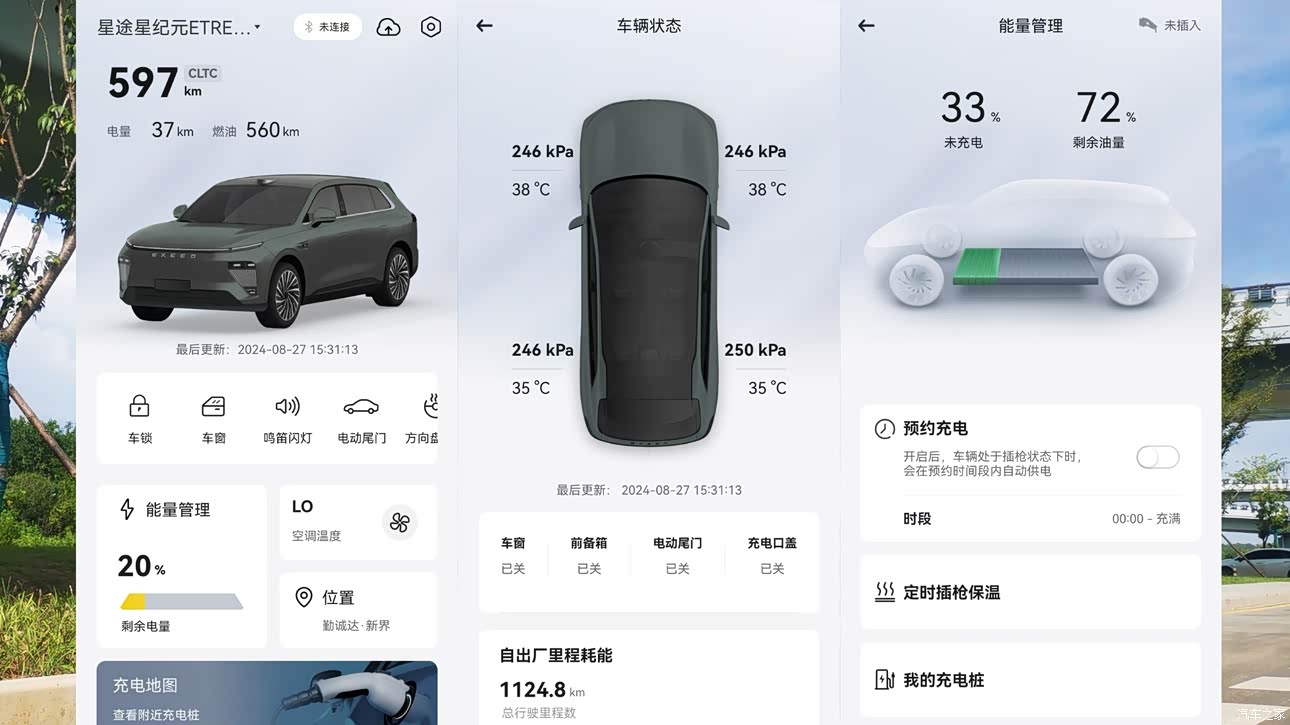Click the air conditioner fan icon
Screen dimensions: 1290x725
400,522
